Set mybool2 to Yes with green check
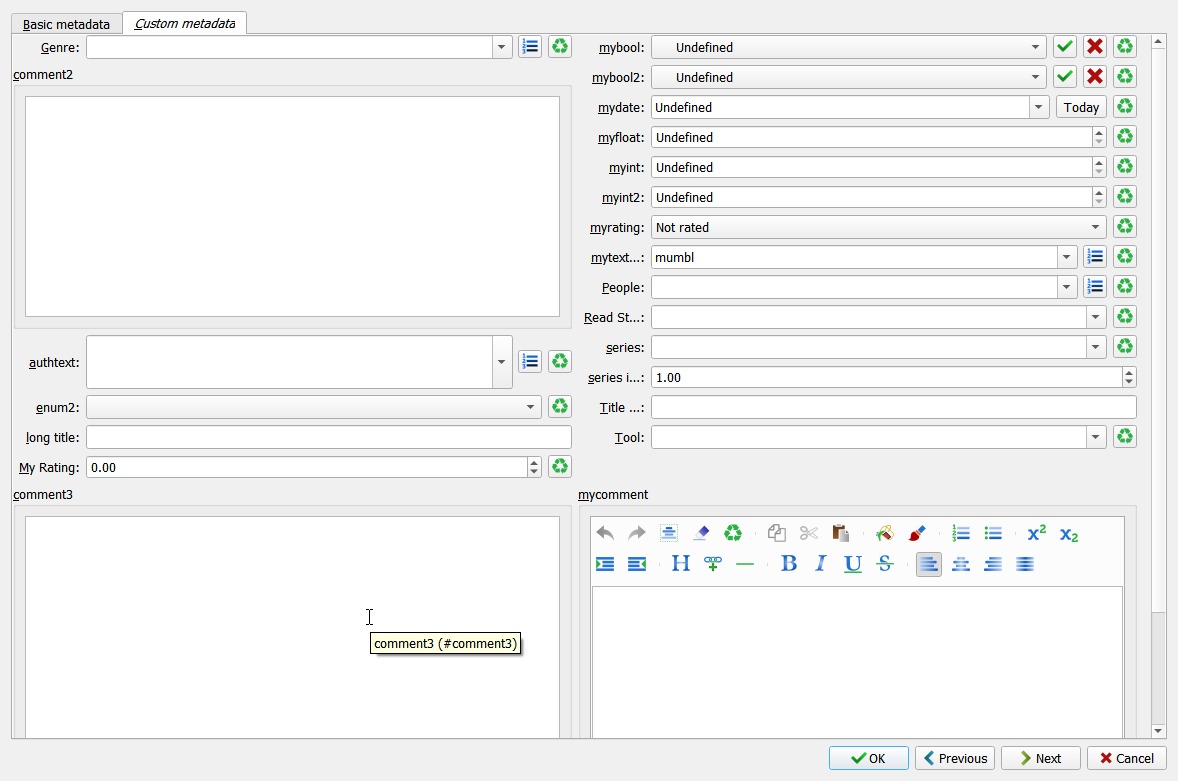 (1065, 77)
